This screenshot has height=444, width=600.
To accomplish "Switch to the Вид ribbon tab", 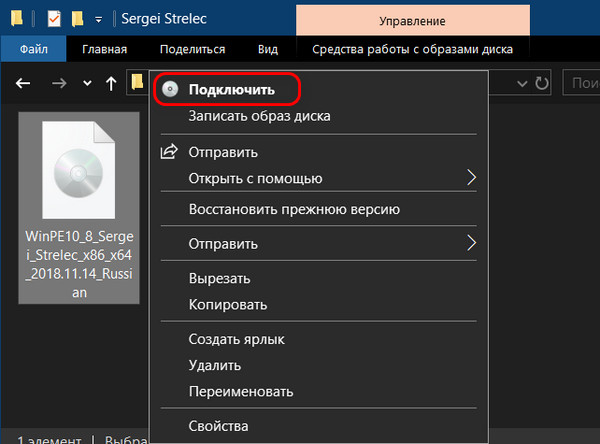I will point(268,49).
